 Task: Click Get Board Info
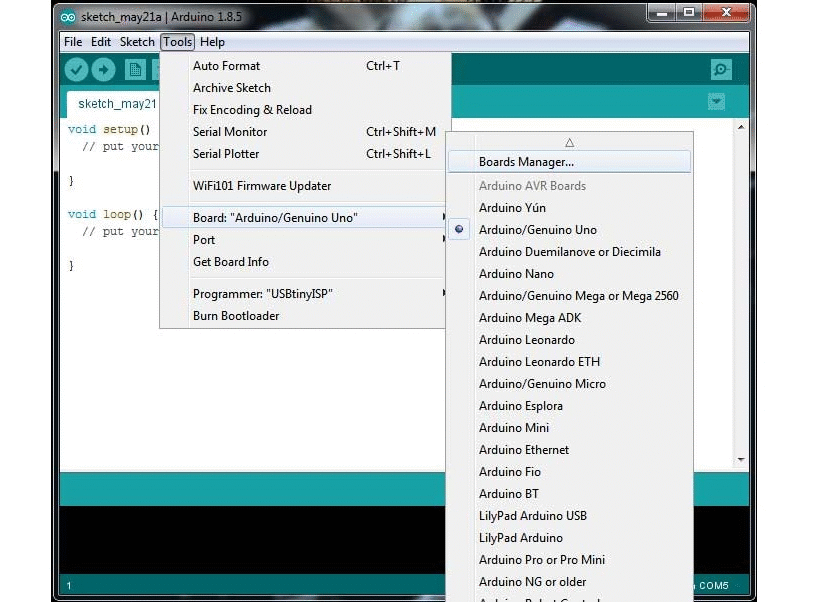tap(305, 262)
